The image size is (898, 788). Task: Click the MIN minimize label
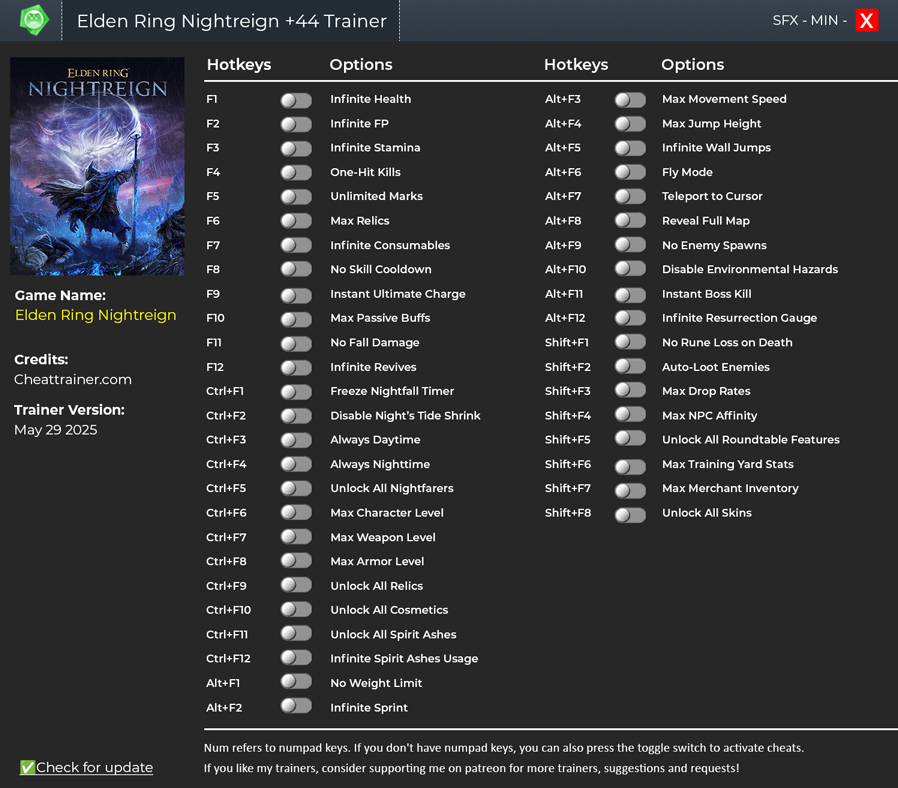tap(824, 21)
